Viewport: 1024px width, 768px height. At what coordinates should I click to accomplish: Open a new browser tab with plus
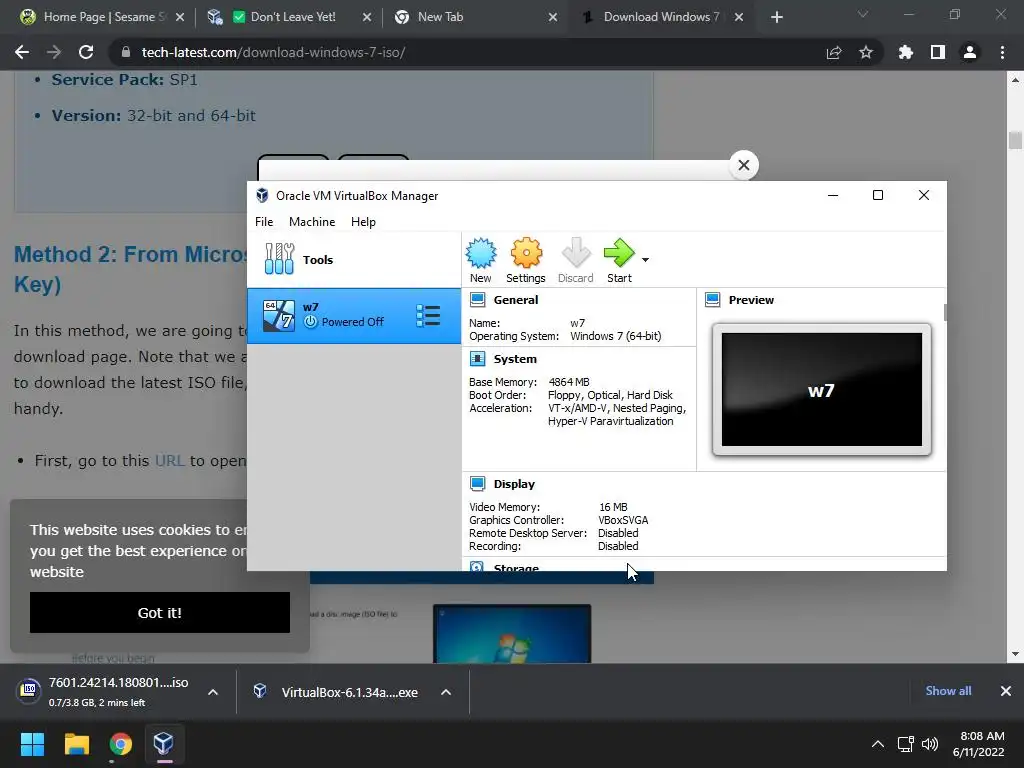776,18
